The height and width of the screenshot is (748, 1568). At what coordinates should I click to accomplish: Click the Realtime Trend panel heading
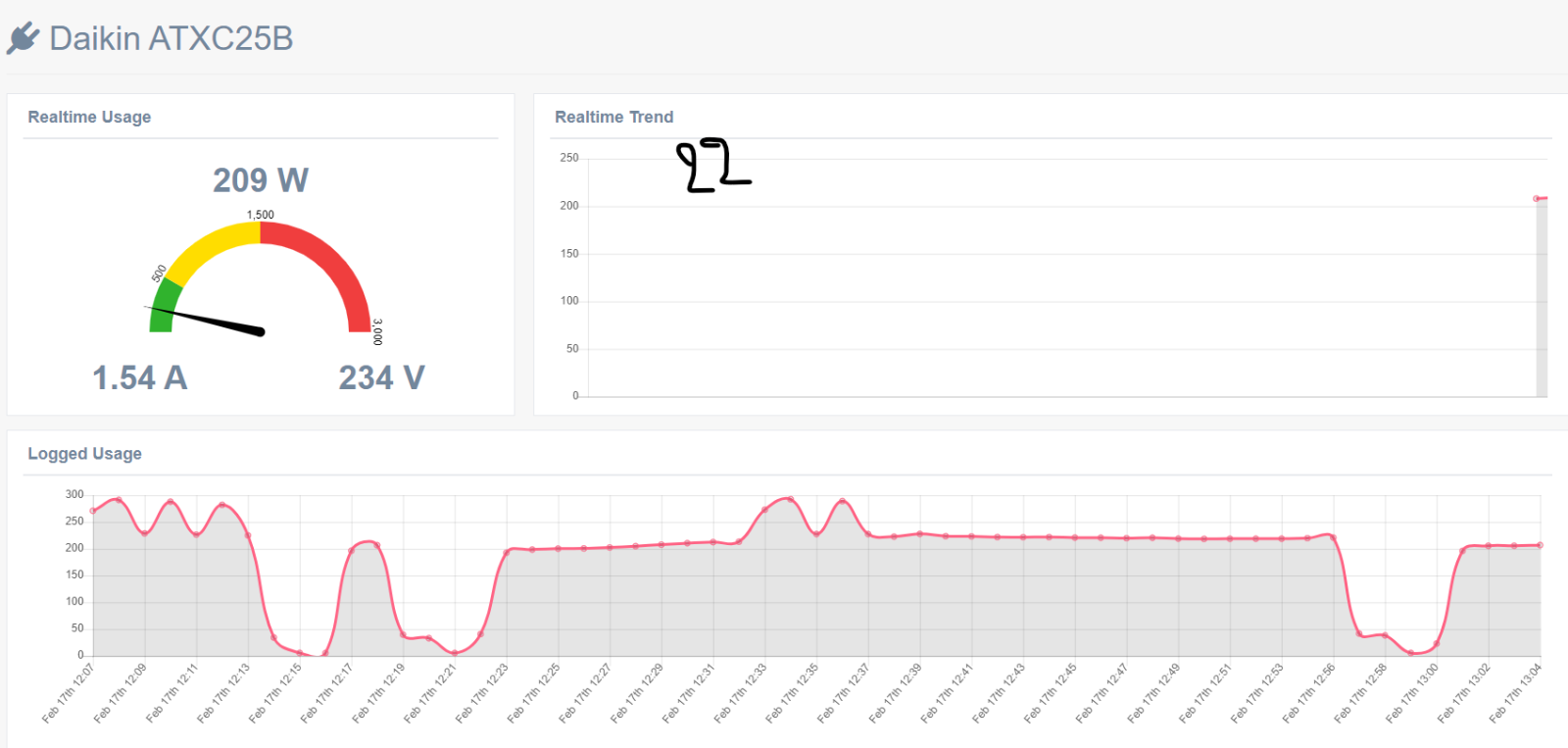[614, 117]
